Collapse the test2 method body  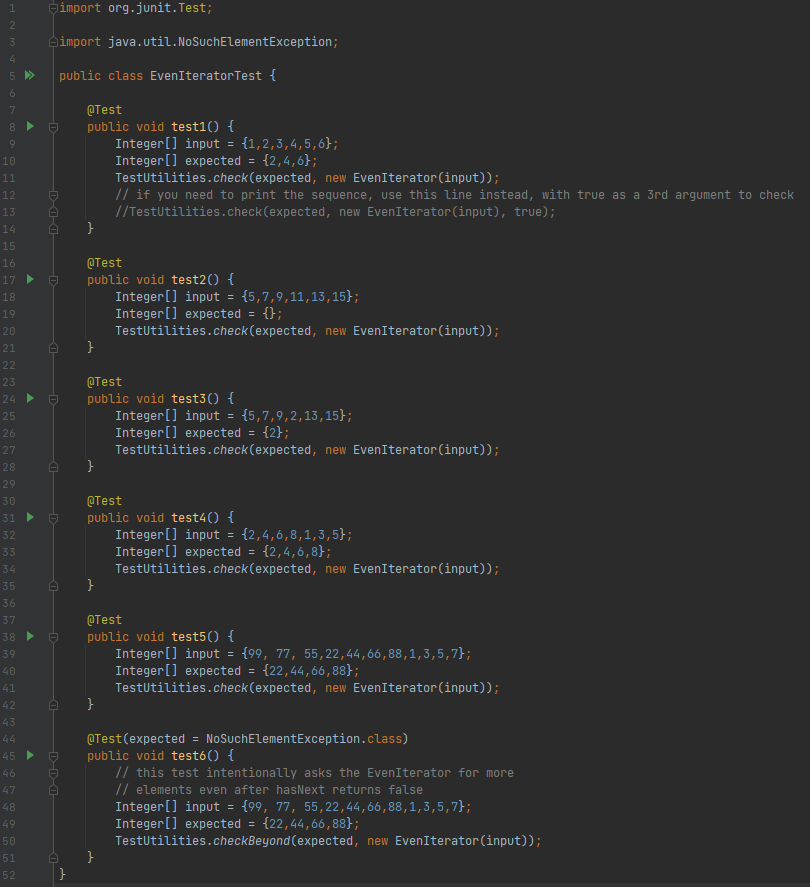pyautogui.click(x=52, y=279)
